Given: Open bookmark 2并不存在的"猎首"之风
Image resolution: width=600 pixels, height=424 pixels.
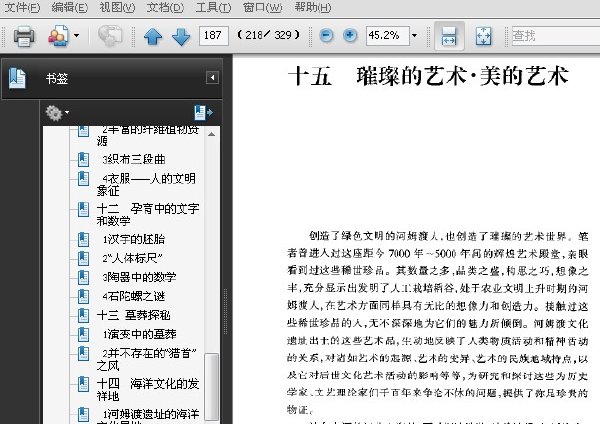Looking at the screenshot, I should pos(147,359).
